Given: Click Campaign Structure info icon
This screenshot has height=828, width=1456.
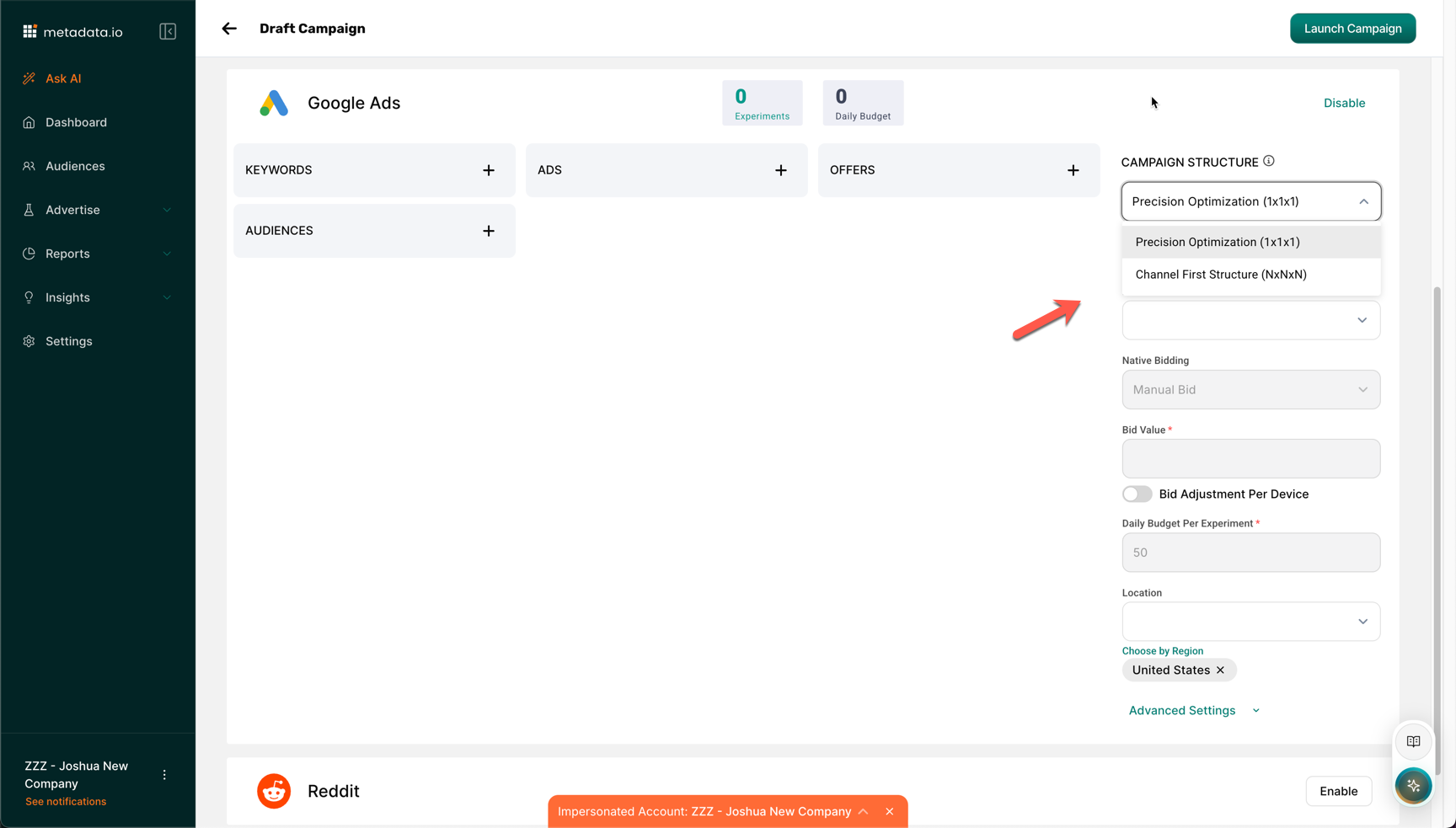Looking at the screenshot, I should pyautogui.click(x=1268, y=161).
